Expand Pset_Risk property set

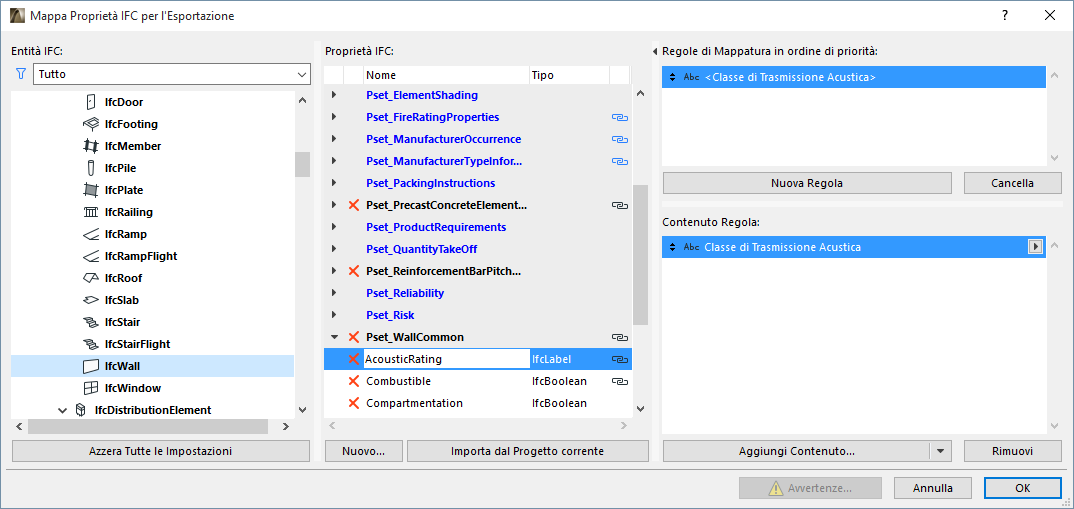point(334,315)
